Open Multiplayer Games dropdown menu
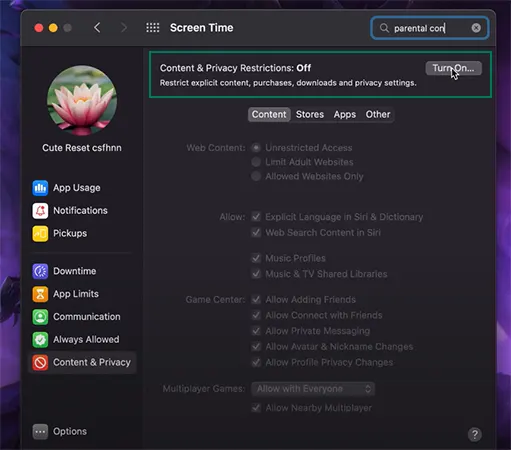The width and height of the screenshot is (511, 450). click(x=313, y=389)
